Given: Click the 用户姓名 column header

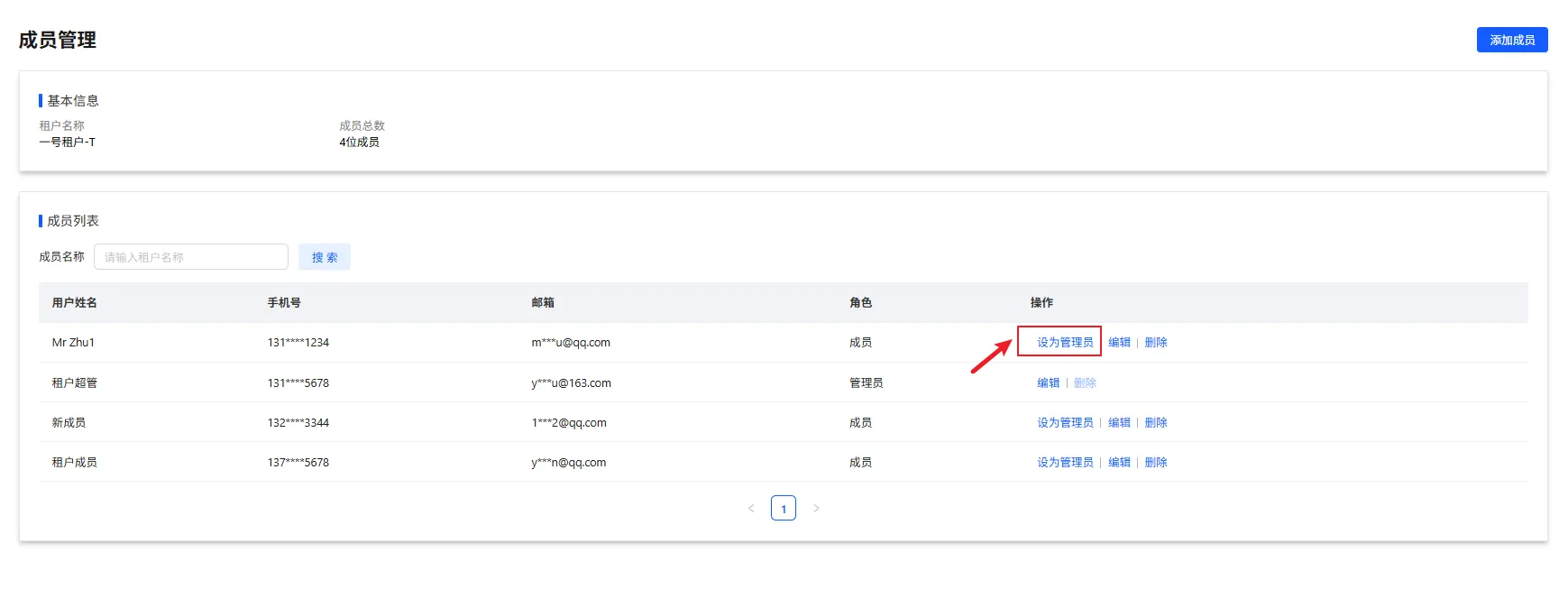Looking at the screenshot, I should (75, 303).
